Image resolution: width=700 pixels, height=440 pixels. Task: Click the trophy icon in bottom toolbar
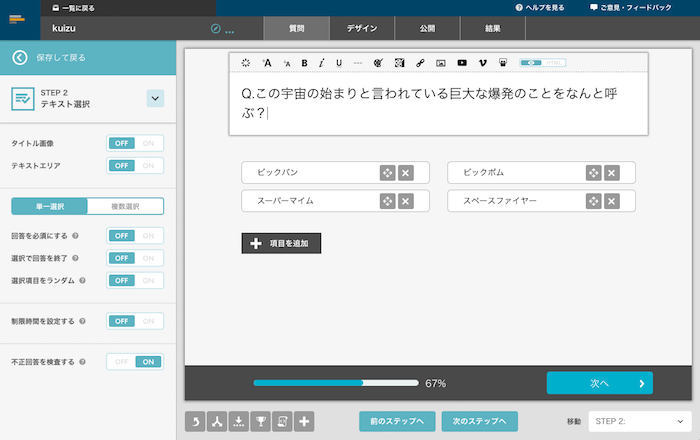coord(261,421)
